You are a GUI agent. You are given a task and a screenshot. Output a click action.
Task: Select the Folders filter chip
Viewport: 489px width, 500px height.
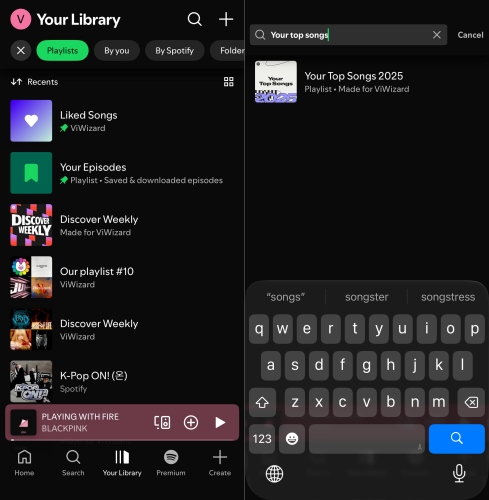227,51
